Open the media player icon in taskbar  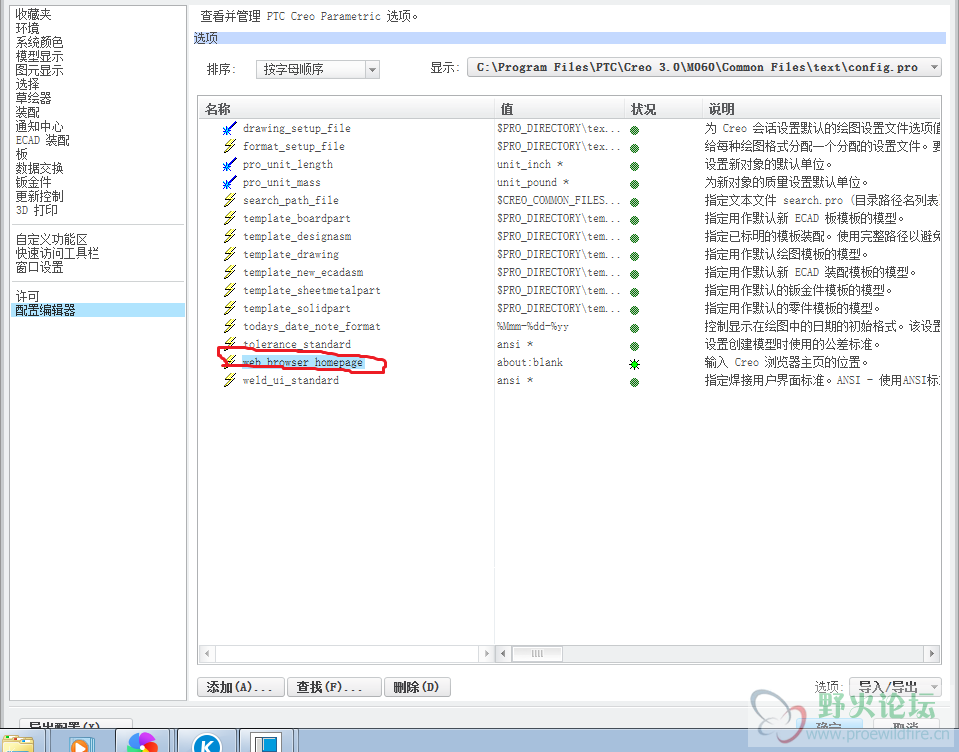tap(80, 742)
